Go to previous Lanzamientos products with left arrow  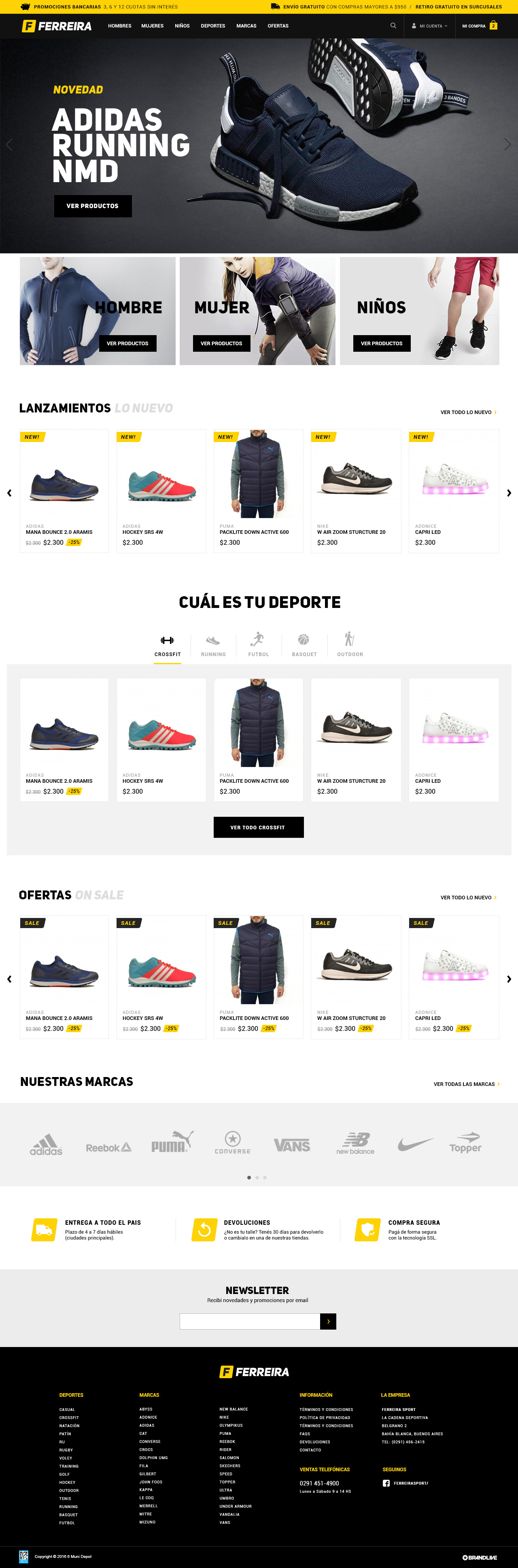pyautogui.click(x=9, y=493)
